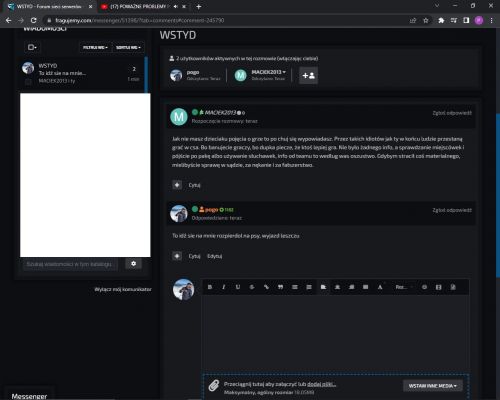Open the font size dropdown in editor toolbar
This screenshot has width=500, height=400.
point(403,287)
